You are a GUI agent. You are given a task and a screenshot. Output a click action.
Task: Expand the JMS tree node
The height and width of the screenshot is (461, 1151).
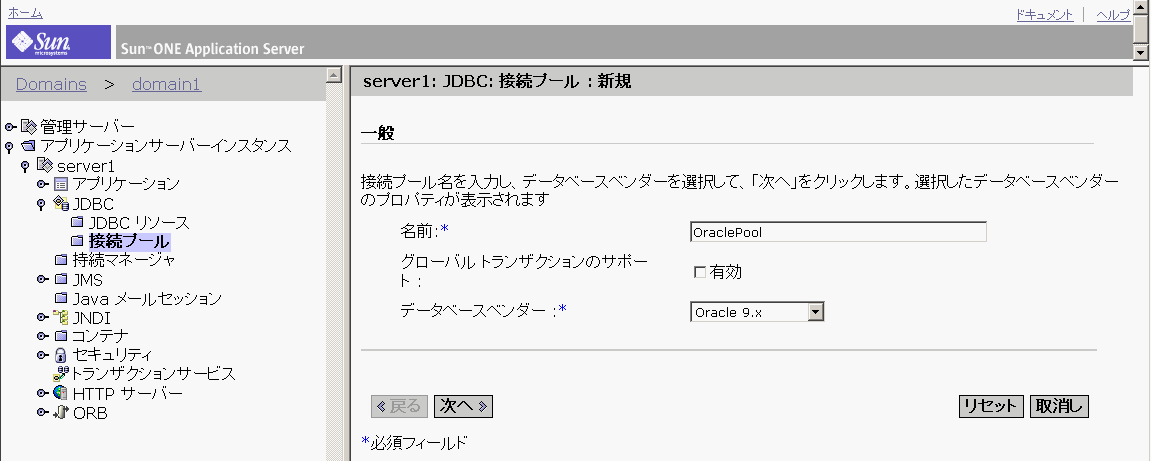(43, 280)
